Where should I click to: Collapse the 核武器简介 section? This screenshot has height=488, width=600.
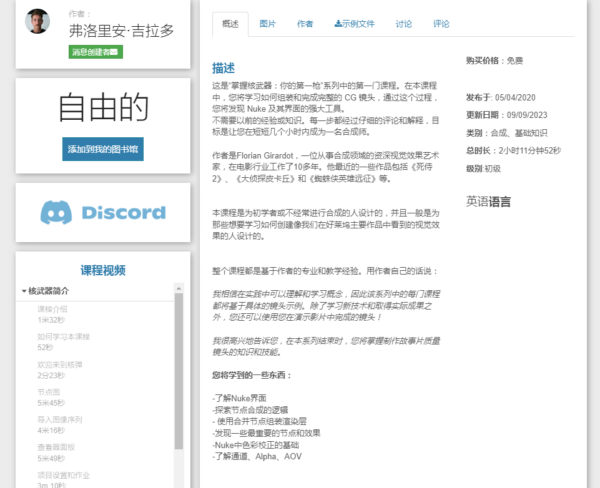(46, 291)
